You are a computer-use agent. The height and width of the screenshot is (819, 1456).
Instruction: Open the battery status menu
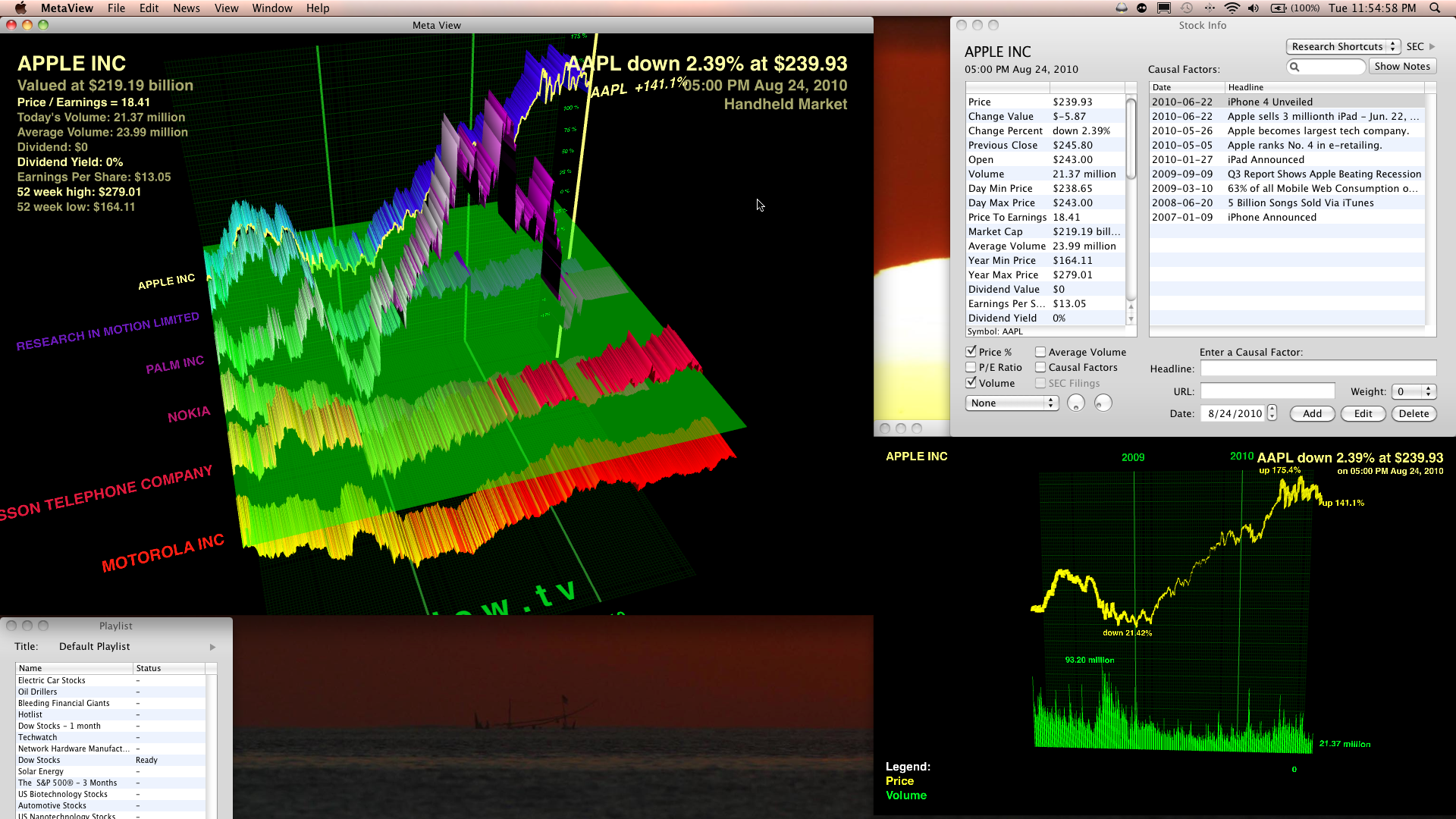[x=1294, y=8]
